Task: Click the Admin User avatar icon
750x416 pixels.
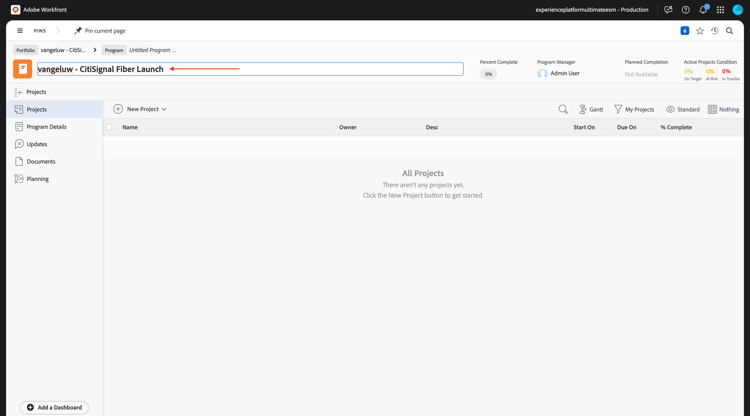Action: pos(542,74)
